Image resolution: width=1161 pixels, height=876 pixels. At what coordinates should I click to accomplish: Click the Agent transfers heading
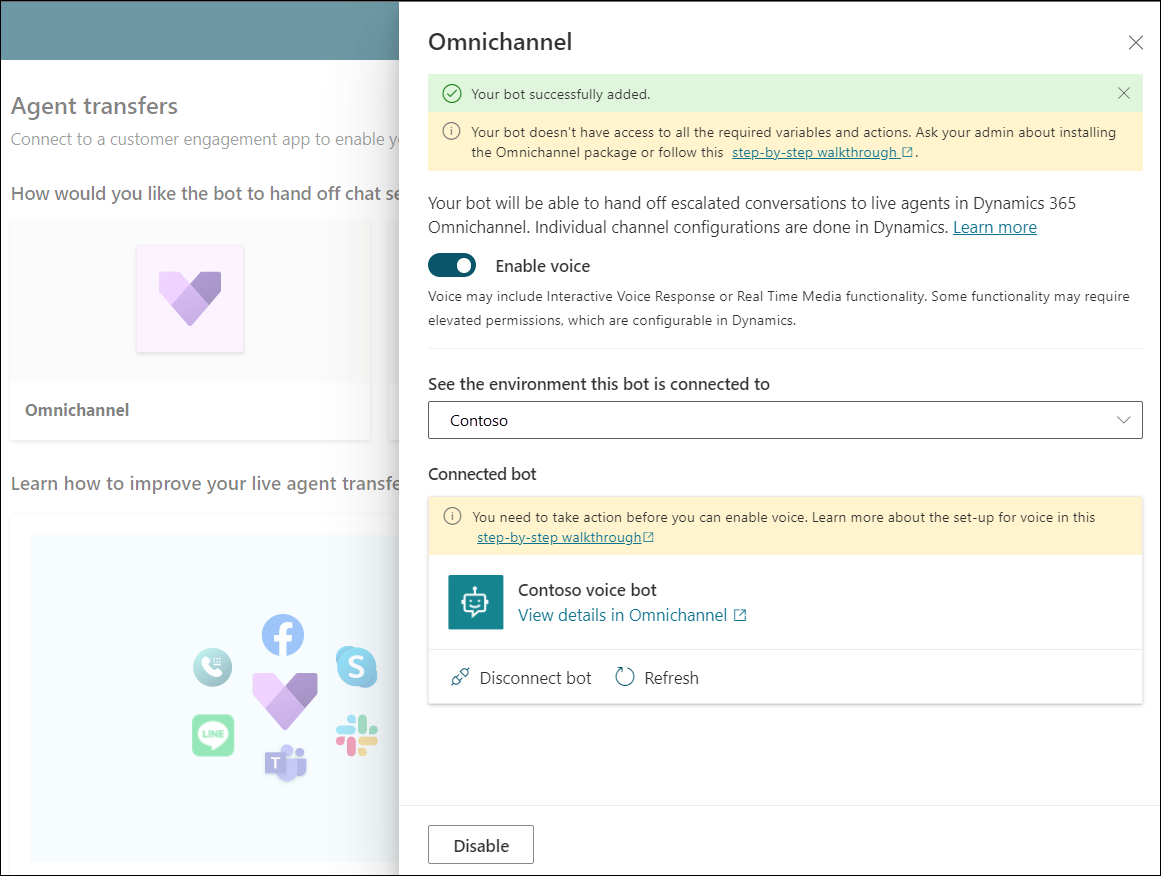pos(94,106)
